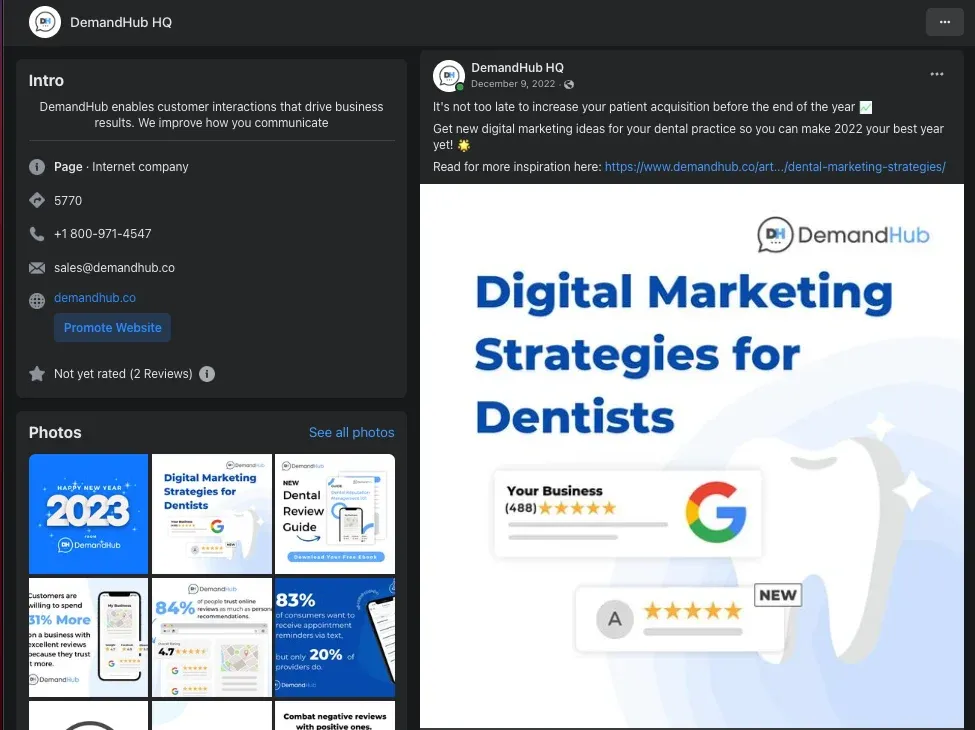
Task: Open See all photos link
Action: [351, 433]
